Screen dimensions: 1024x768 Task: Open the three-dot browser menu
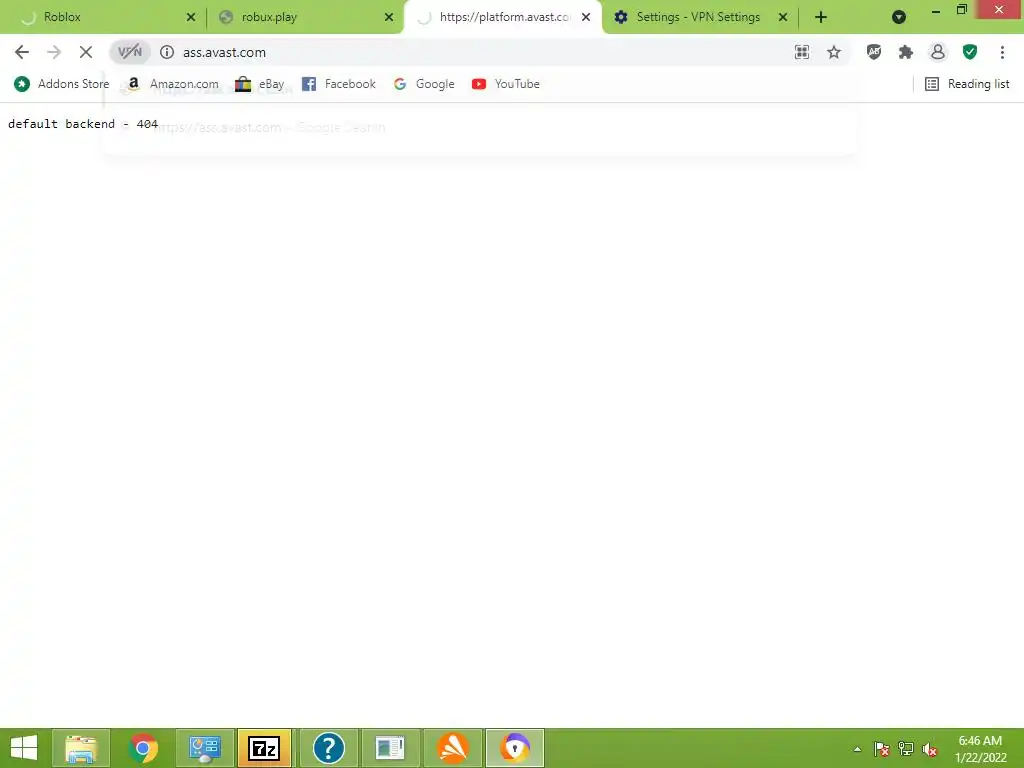(1002, 52)
